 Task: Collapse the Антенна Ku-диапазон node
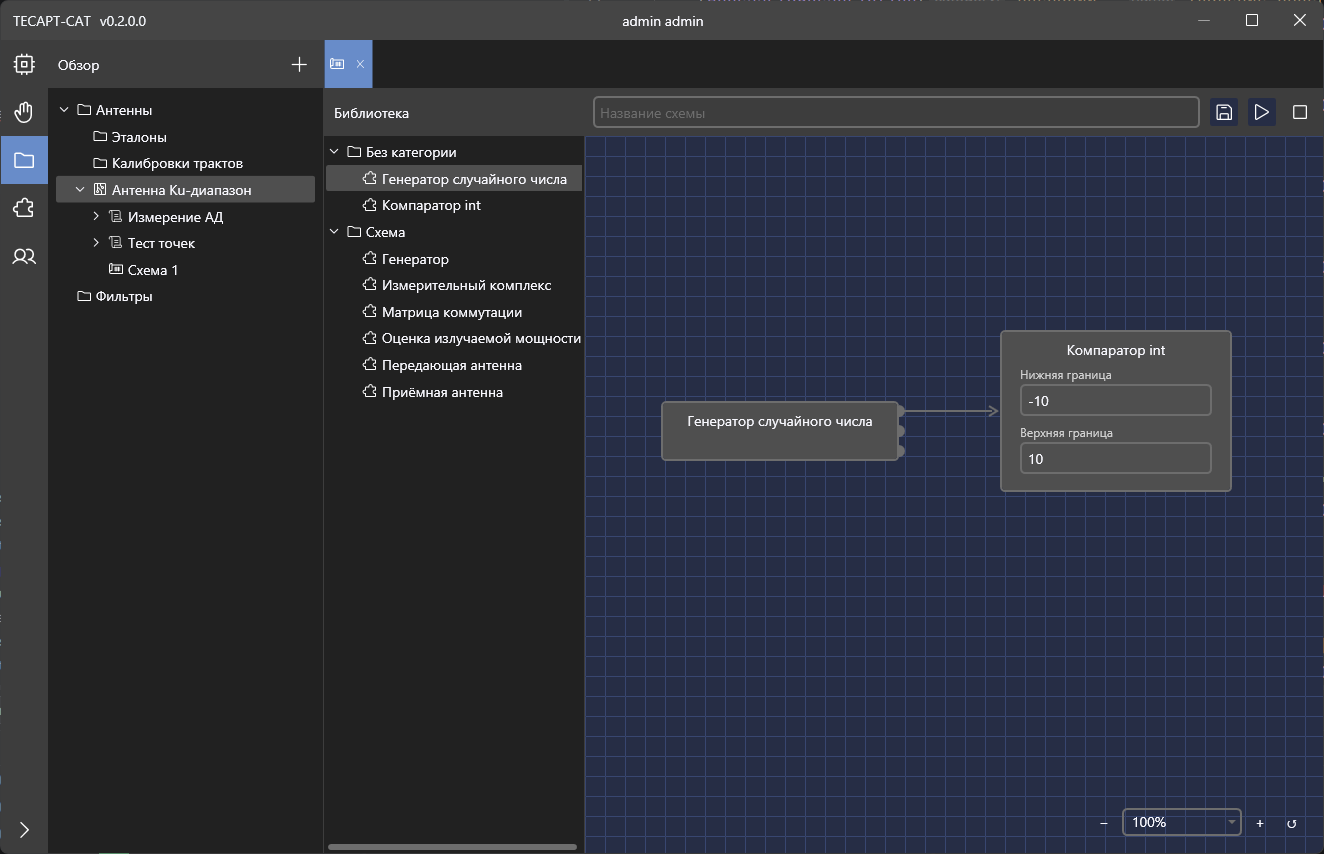[80, 189]
